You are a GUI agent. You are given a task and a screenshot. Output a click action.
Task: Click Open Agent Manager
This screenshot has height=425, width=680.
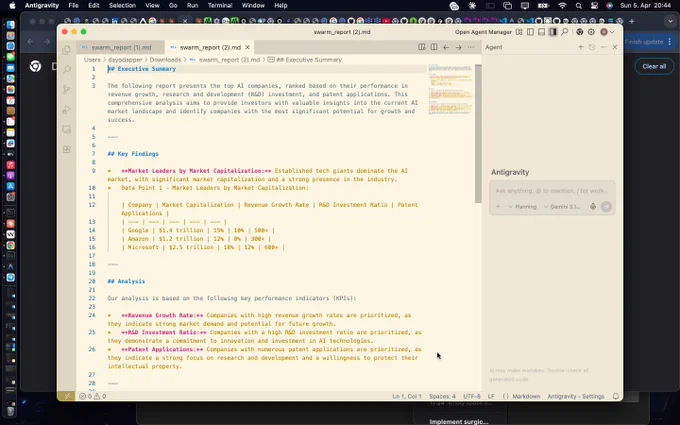[483, 32]
